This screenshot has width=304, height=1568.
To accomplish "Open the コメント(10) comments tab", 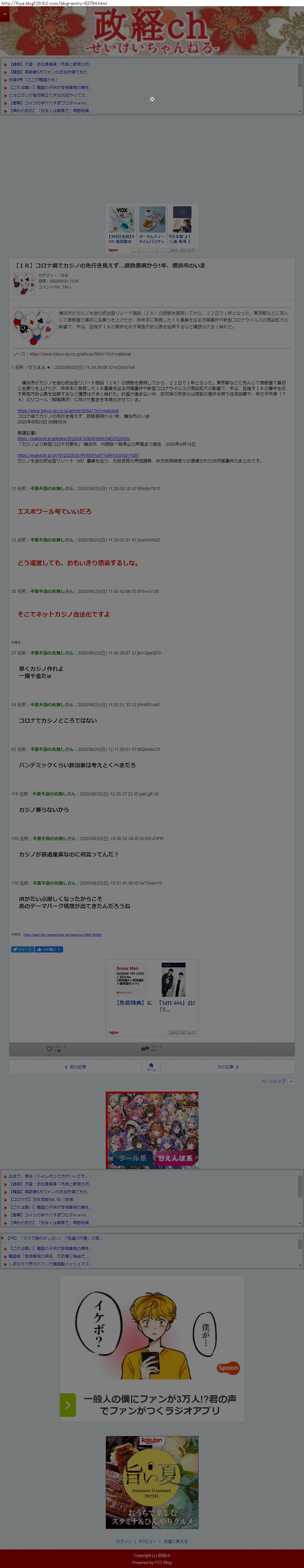I will [x=152, y=1048].
